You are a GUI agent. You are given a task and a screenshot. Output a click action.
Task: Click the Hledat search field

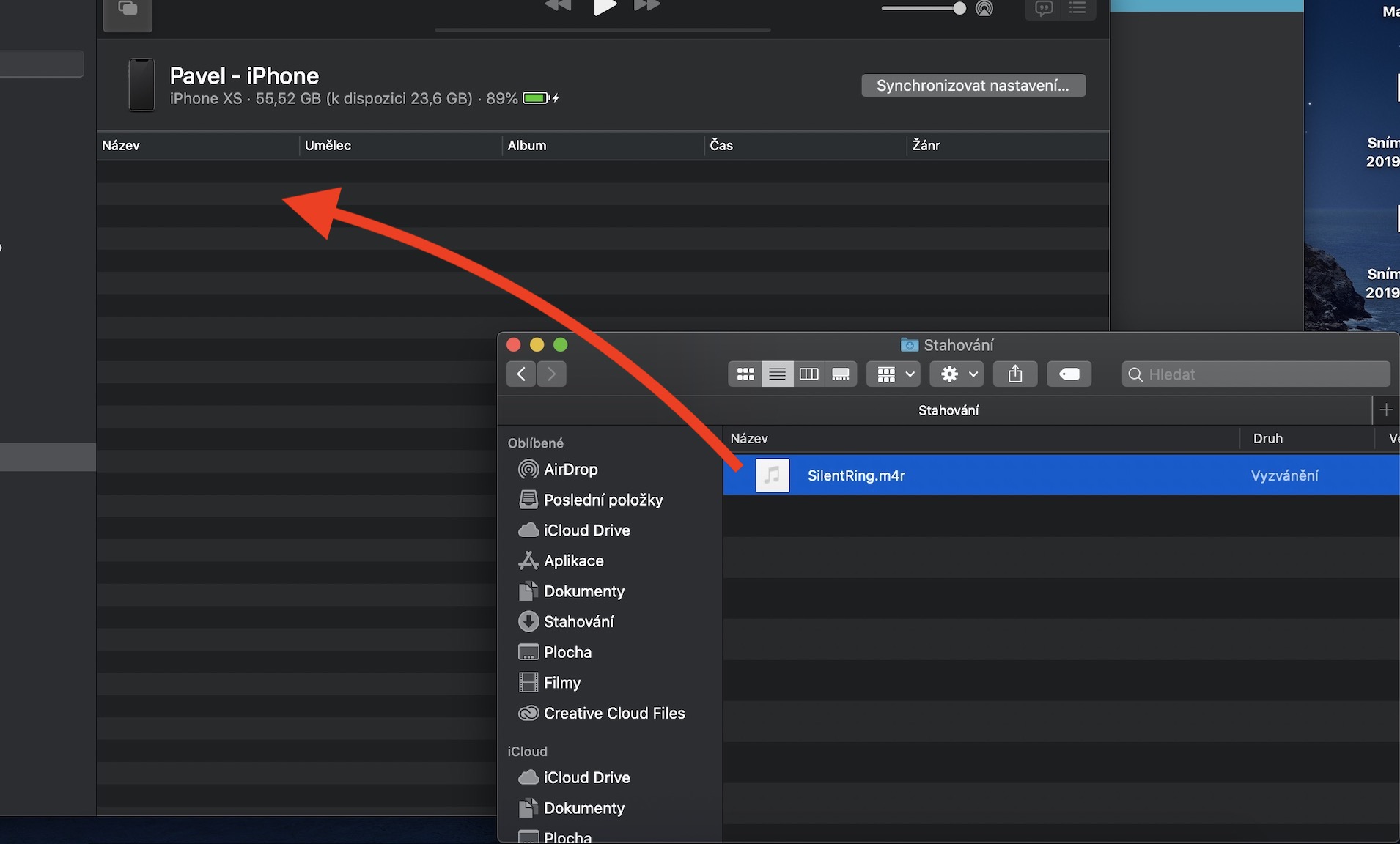coord(1256,374)
